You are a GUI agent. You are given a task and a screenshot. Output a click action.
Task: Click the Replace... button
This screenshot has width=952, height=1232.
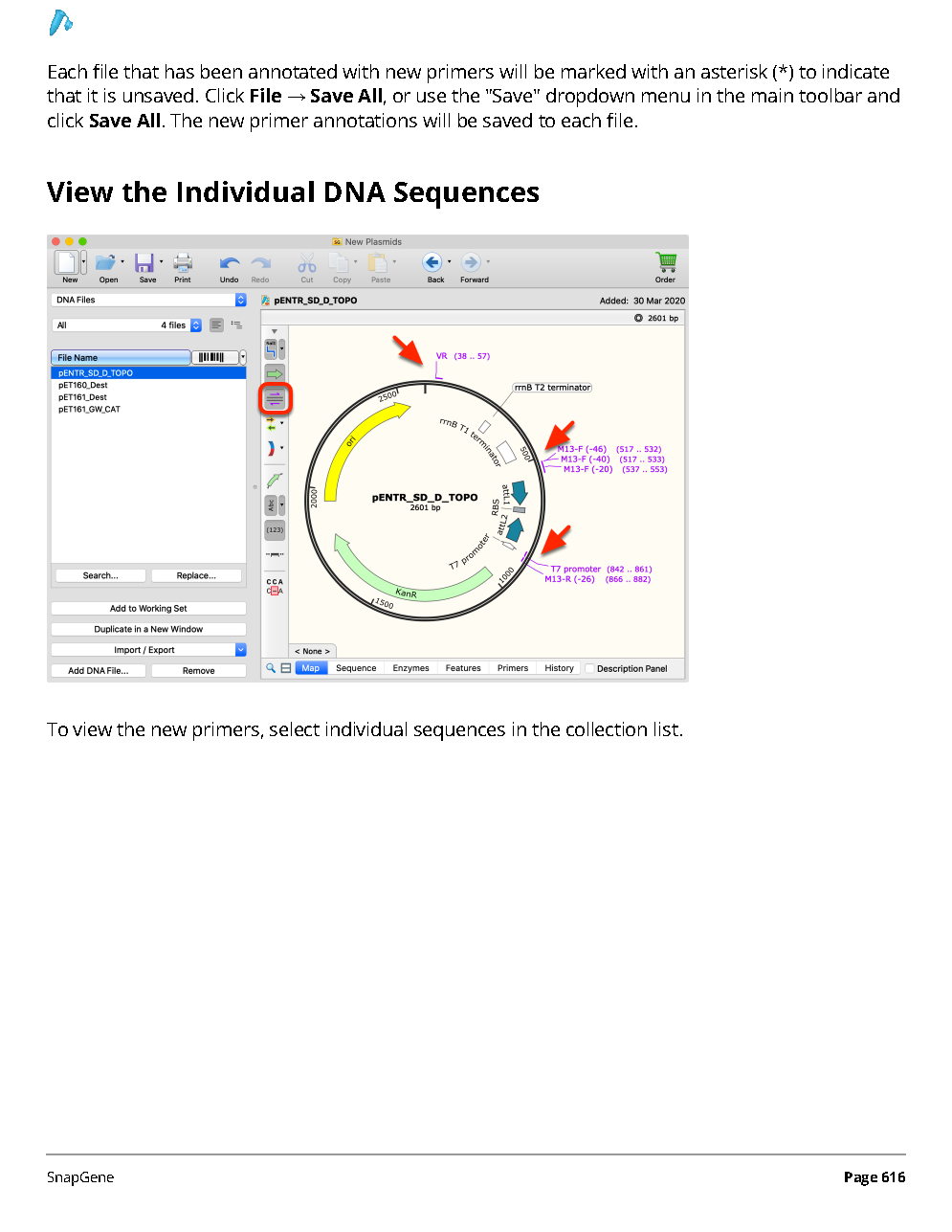[x=196, y=575]
